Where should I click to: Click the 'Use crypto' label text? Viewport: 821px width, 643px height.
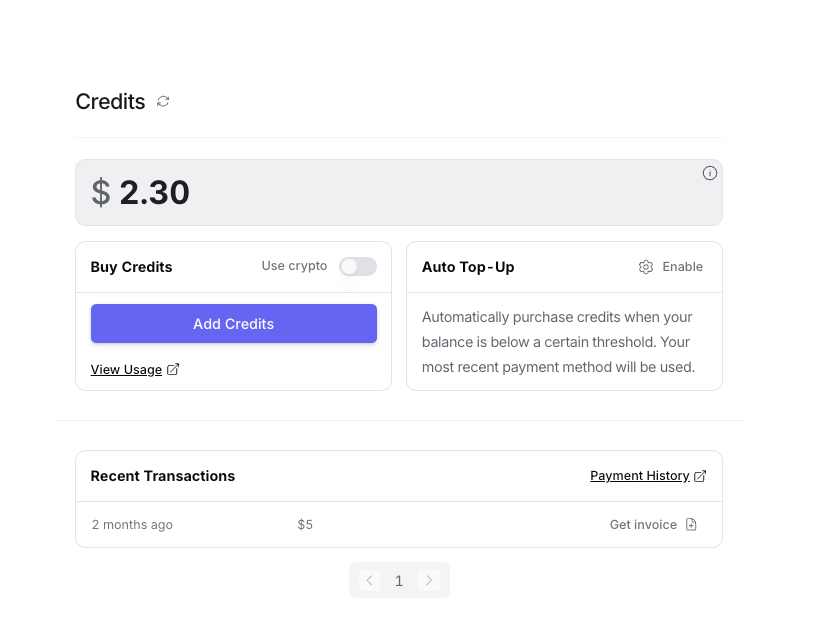[294, 266]
